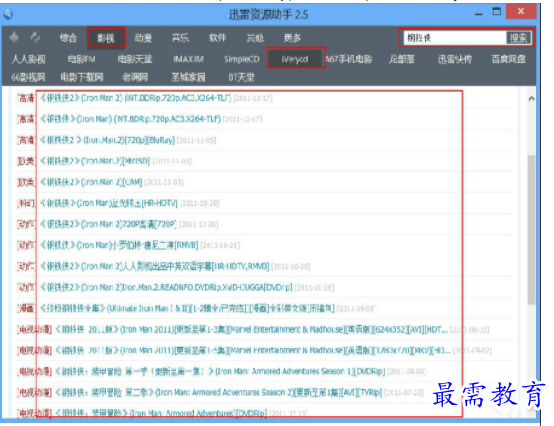This screenshot has height=426, width=554.
Task: Open Iron Man [RMVB] result
Action: coord(119,245)
